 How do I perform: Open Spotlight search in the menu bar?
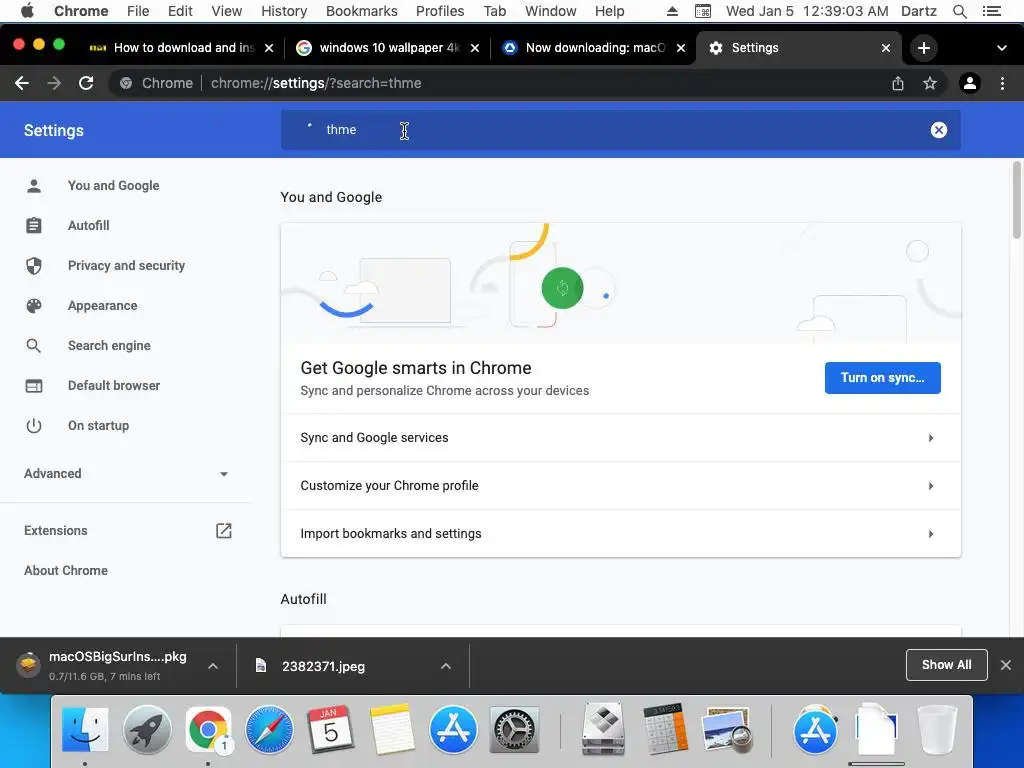(960, 11)
